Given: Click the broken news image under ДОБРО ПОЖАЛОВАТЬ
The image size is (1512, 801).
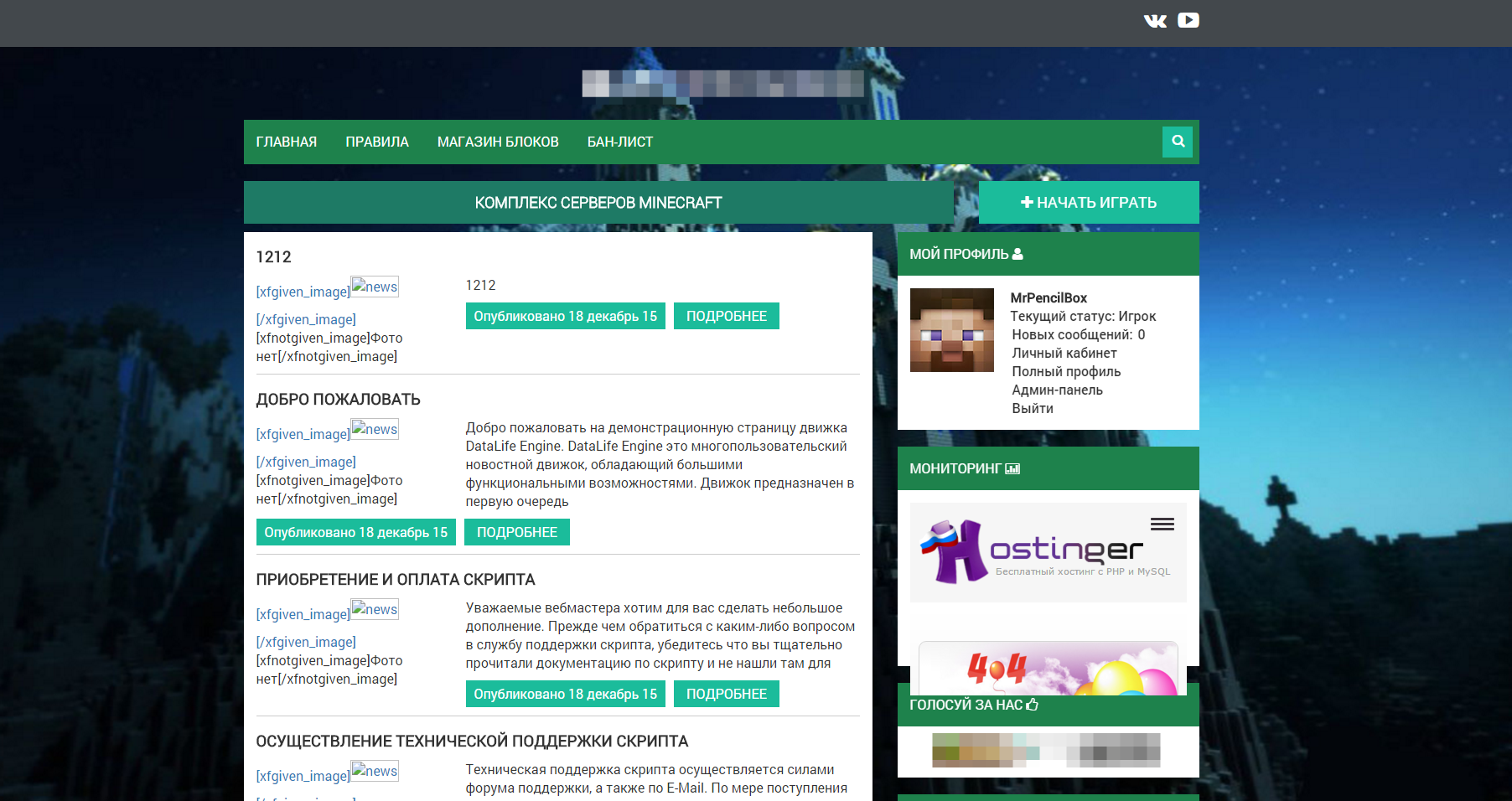Looking at the screenshot, I should [x=375, y=429].
